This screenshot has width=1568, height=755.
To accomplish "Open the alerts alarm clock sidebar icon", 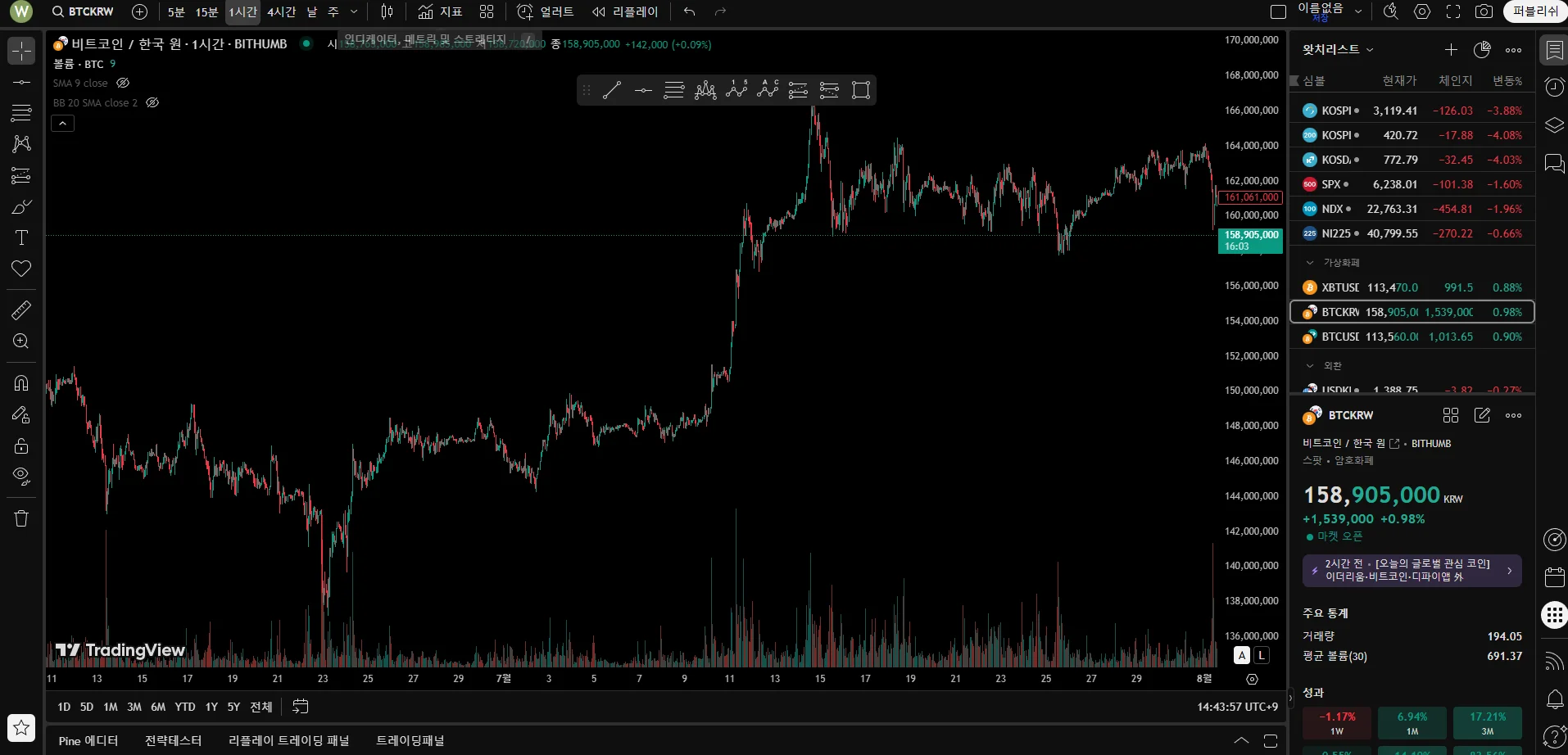I will coord(1554,88).
